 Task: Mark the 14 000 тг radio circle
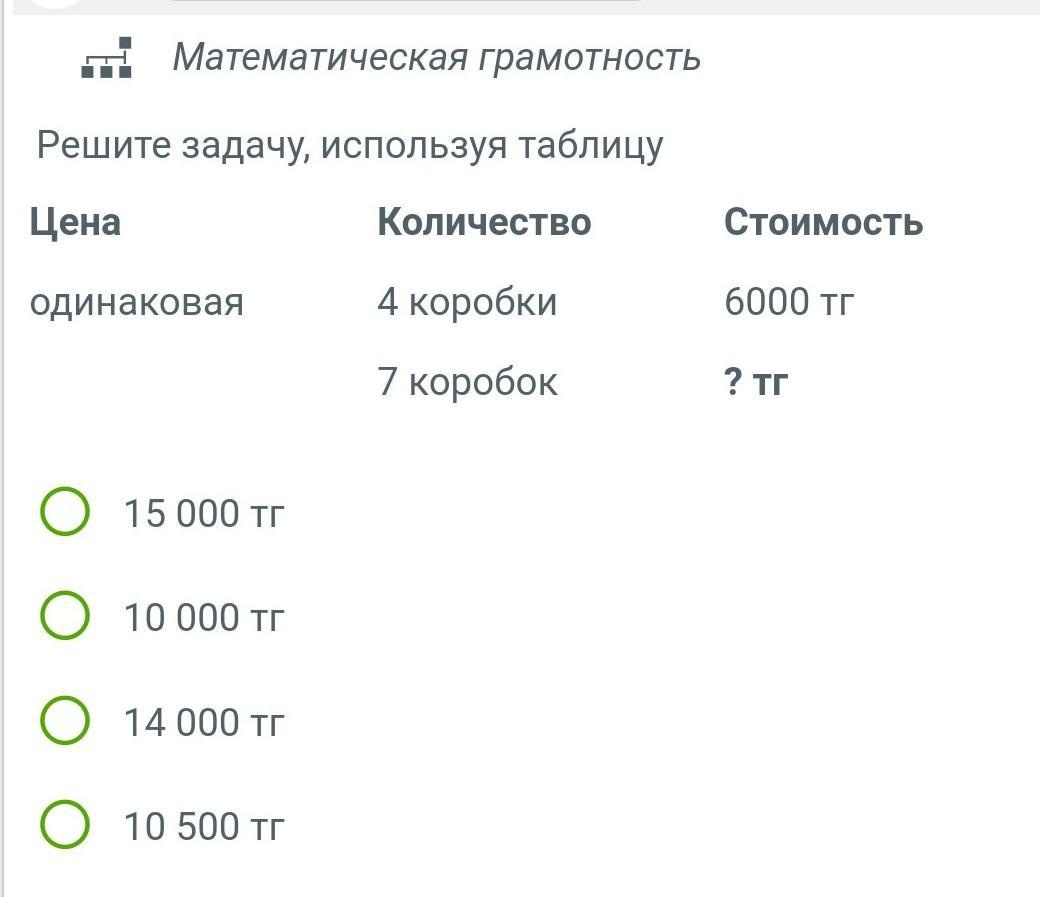pyautogui.click(x=65, y=721)
